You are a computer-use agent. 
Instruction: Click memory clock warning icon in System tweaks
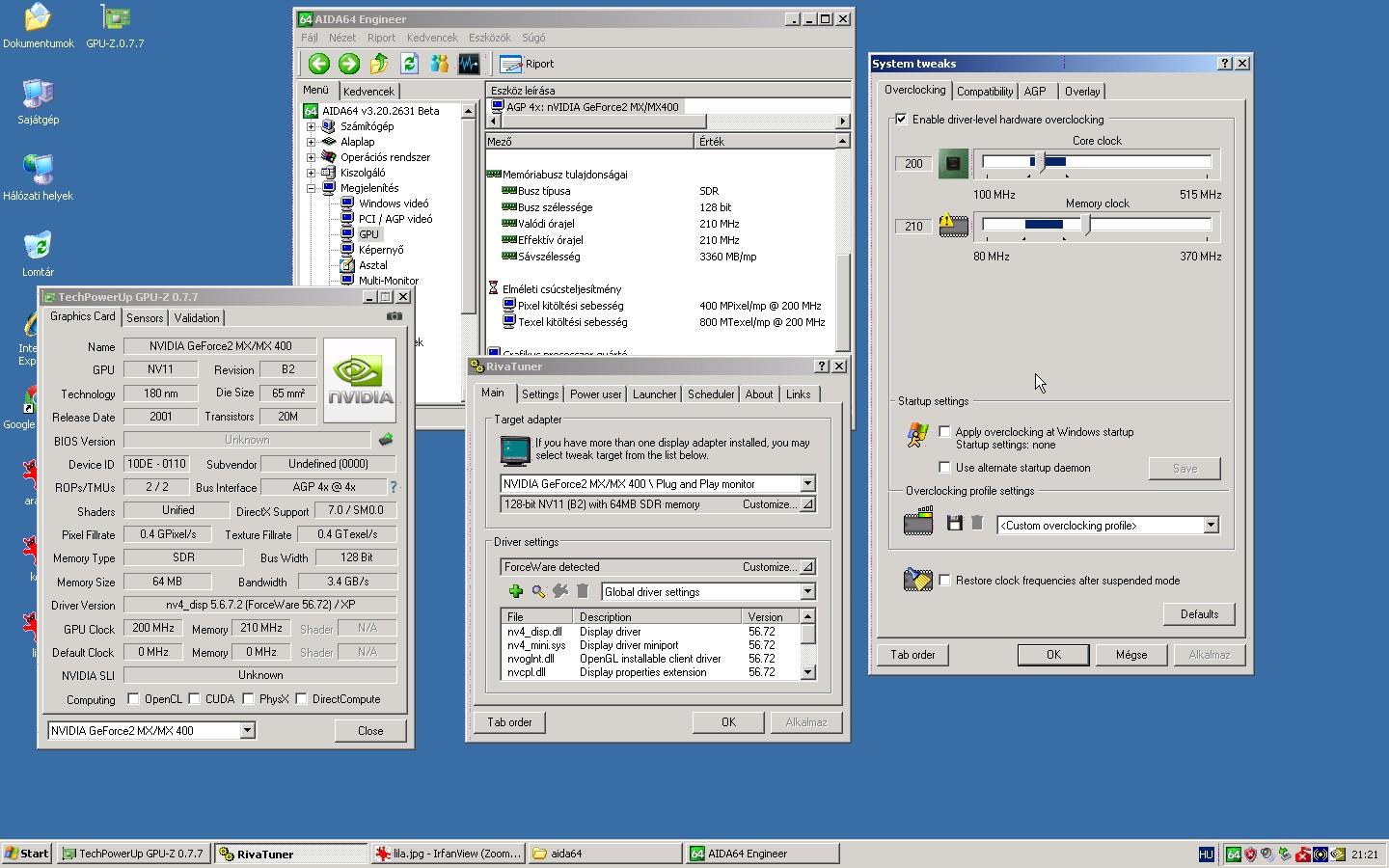953,226
